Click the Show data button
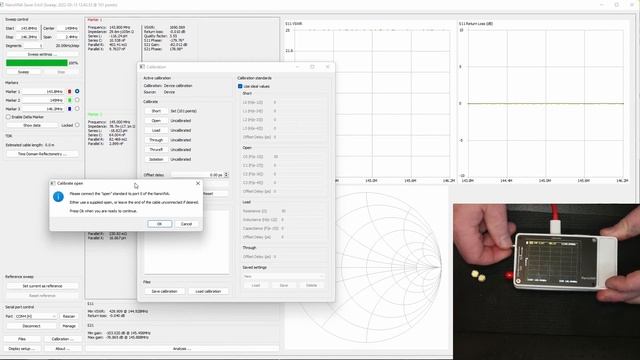This screenshot has width=640, height=360. click(x=32, y=125)
